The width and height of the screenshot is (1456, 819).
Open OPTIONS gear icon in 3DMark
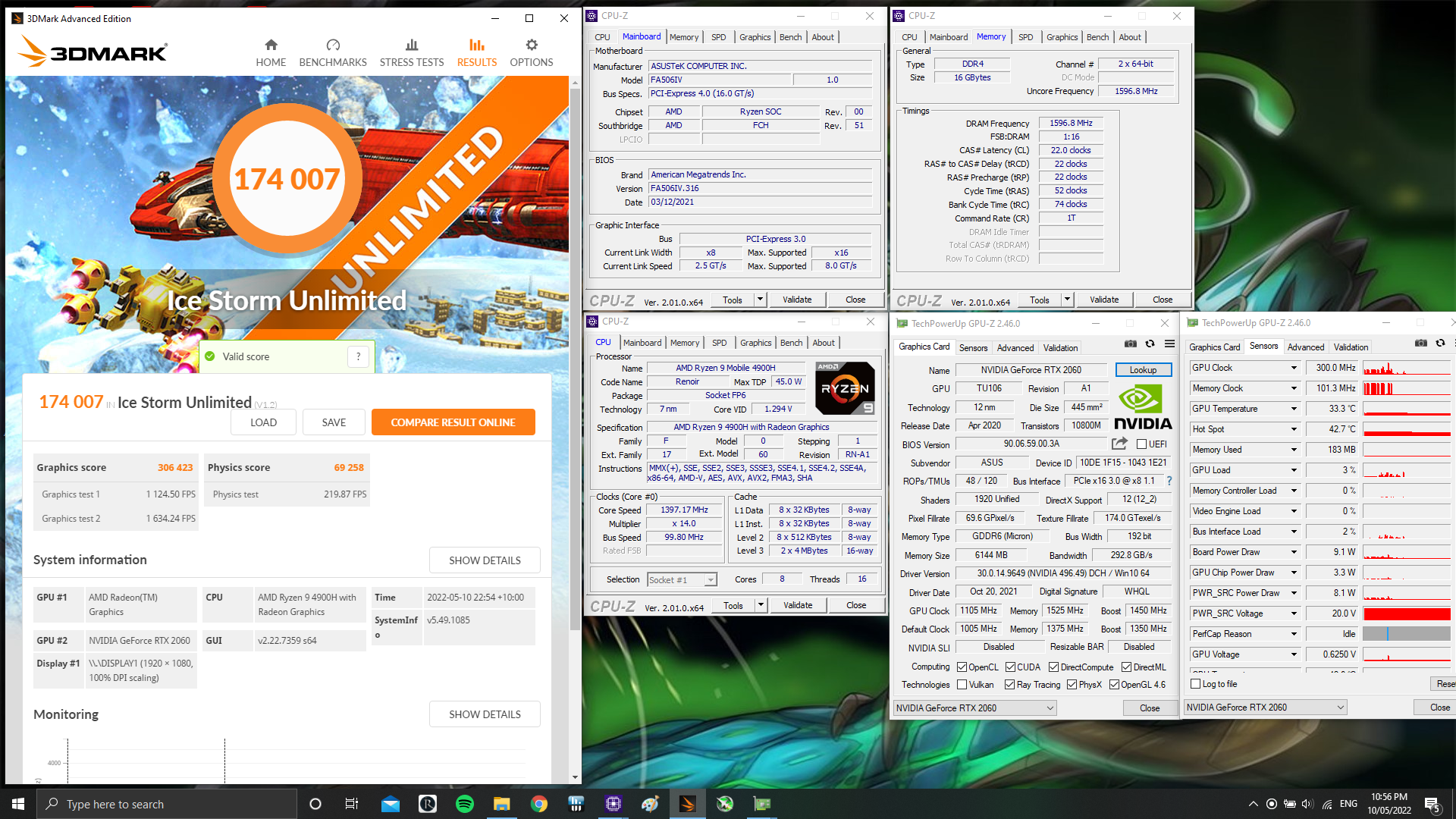point(532,45)
